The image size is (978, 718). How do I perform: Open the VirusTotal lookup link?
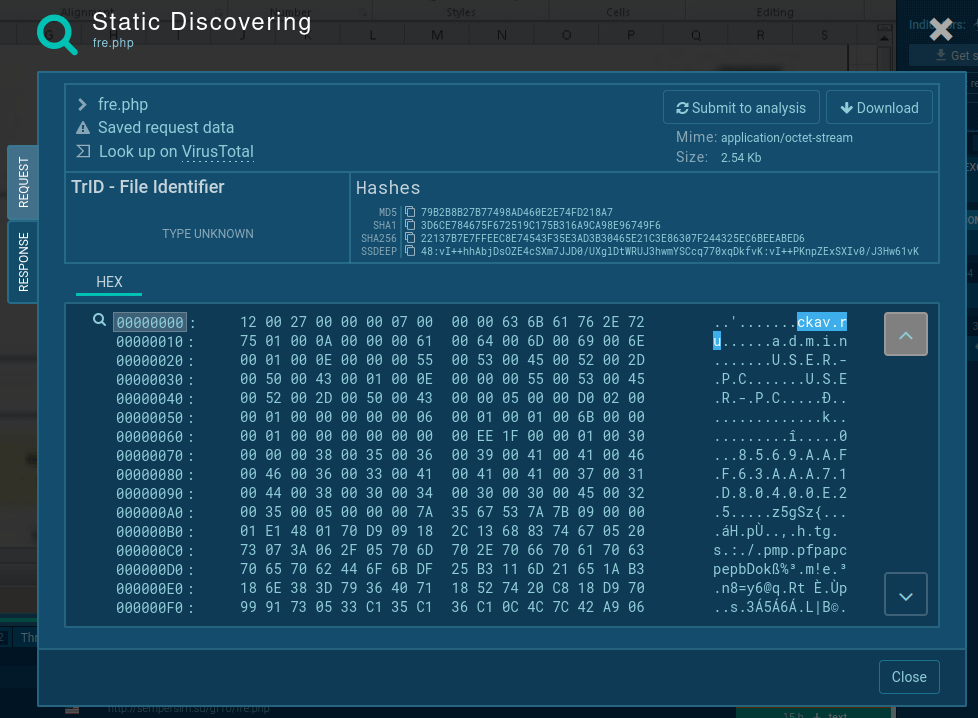click(218, 152)
